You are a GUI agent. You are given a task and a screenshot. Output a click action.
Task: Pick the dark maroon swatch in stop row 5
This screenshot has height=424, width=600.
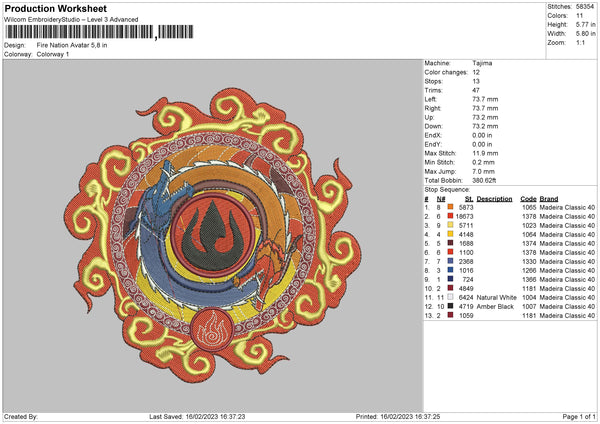click(450, 243)
